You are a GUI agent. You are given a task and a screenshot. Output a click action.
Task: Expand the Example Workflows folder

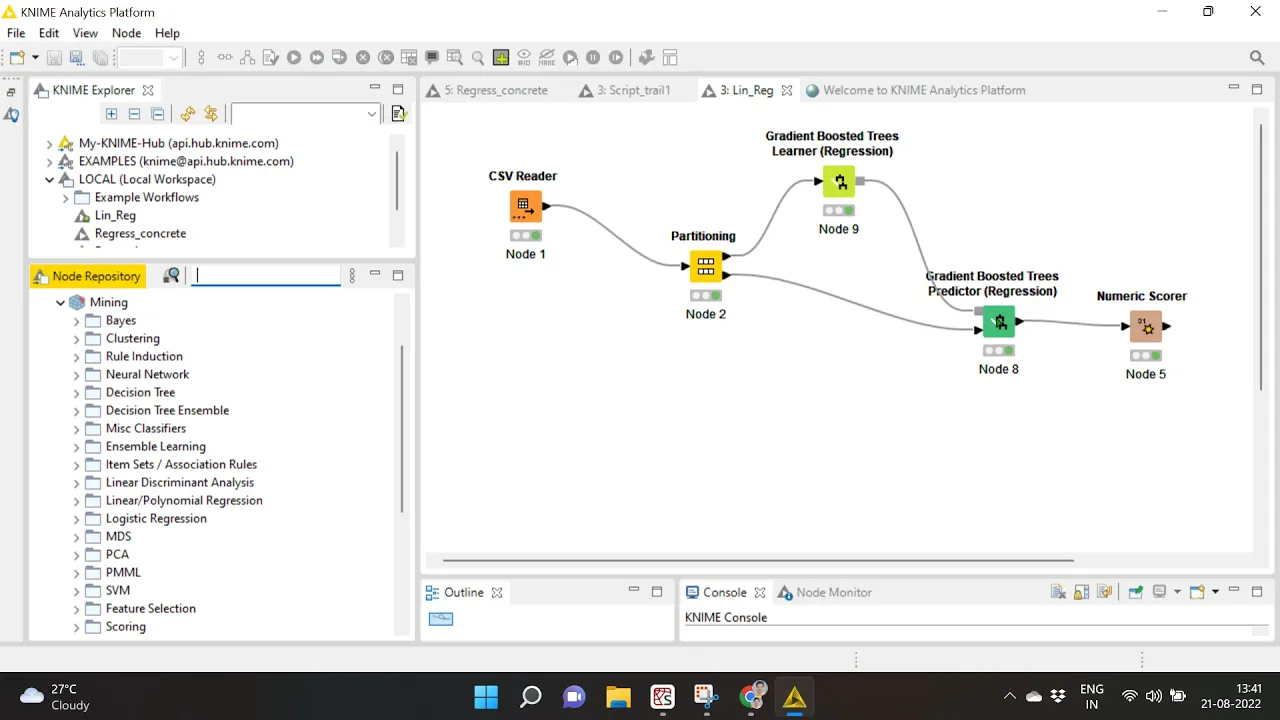point(66,198)
